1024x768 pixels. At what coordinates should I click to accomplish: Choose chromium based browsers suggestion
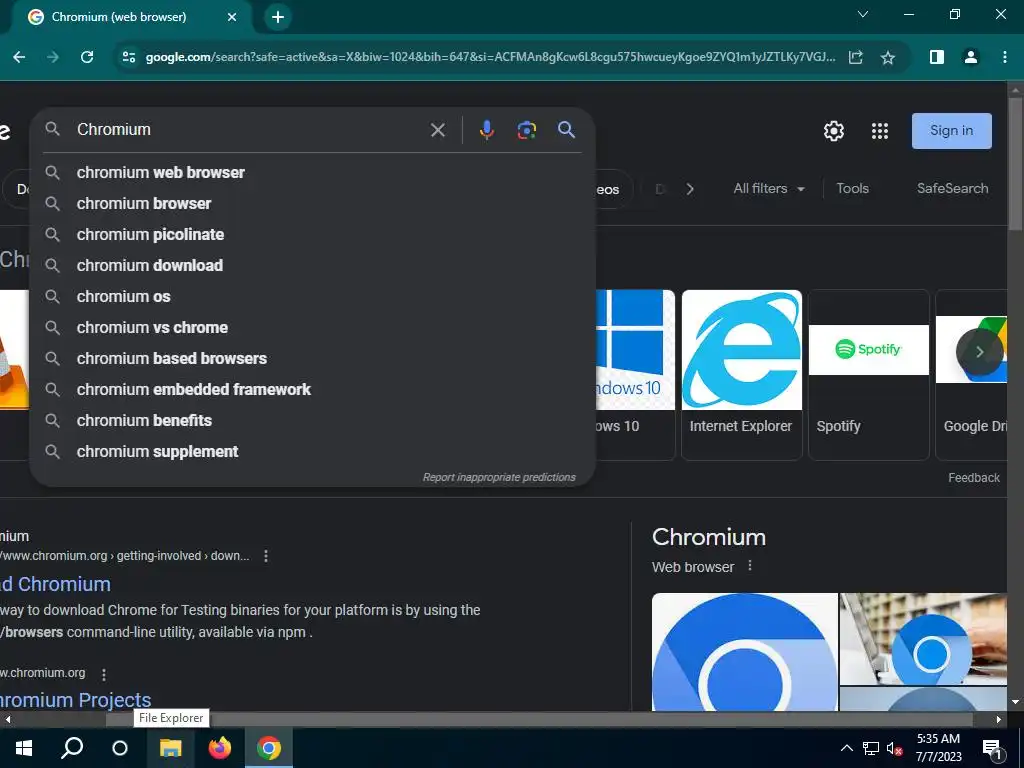click(312, 359)
